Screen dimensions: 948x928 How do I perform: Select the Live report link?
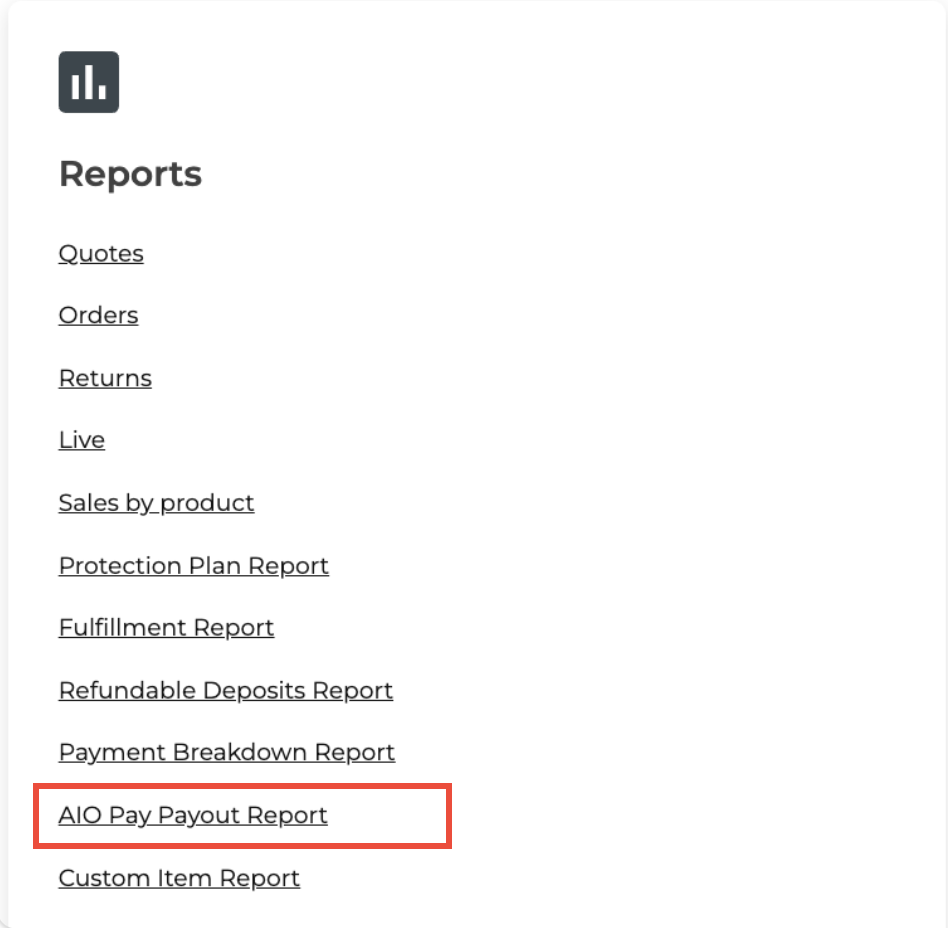(82, 441)
